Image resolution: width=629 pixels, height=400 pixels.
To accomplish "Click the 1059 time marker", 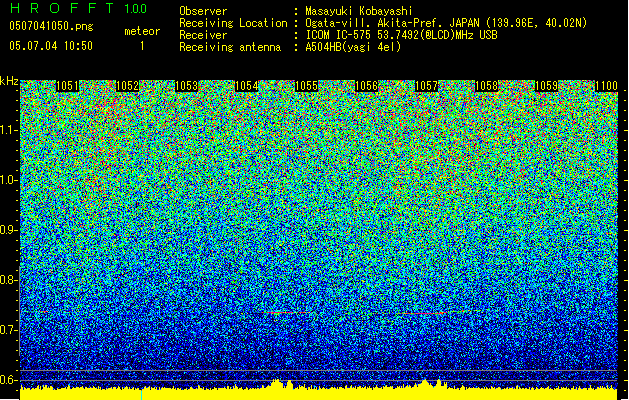I will [x=546, y=86].
